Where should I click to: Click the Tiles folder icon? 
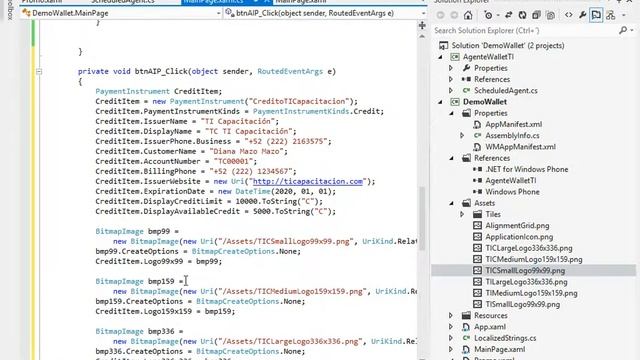pyautogui.click(x=477, y=214)
